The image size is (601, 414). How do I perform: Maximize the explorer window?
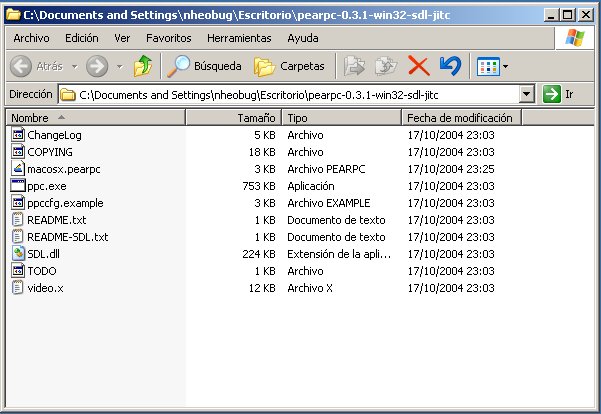(x=568, y=15)
